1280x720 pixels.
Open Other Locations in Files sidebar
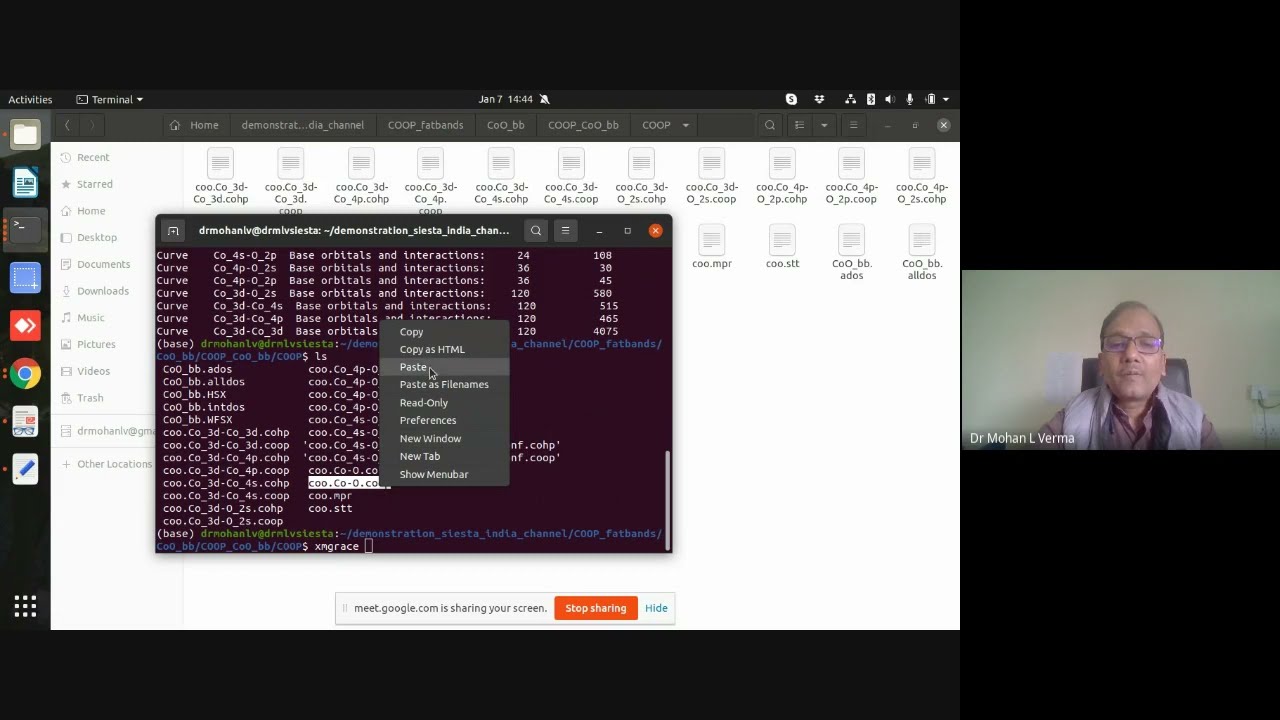[x=114, y=464]
